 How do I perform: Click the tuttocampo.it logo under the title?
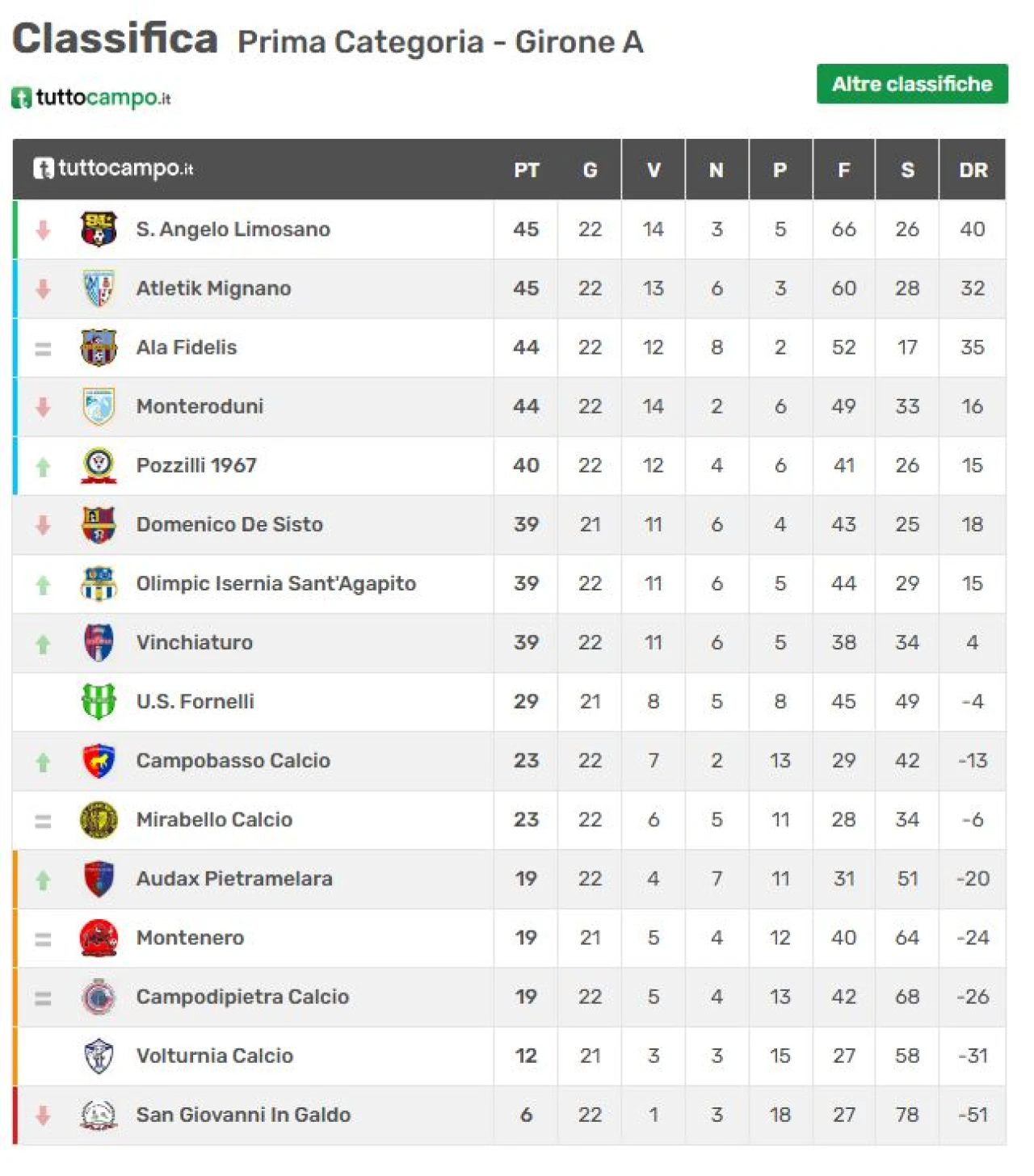pos(91,98)
